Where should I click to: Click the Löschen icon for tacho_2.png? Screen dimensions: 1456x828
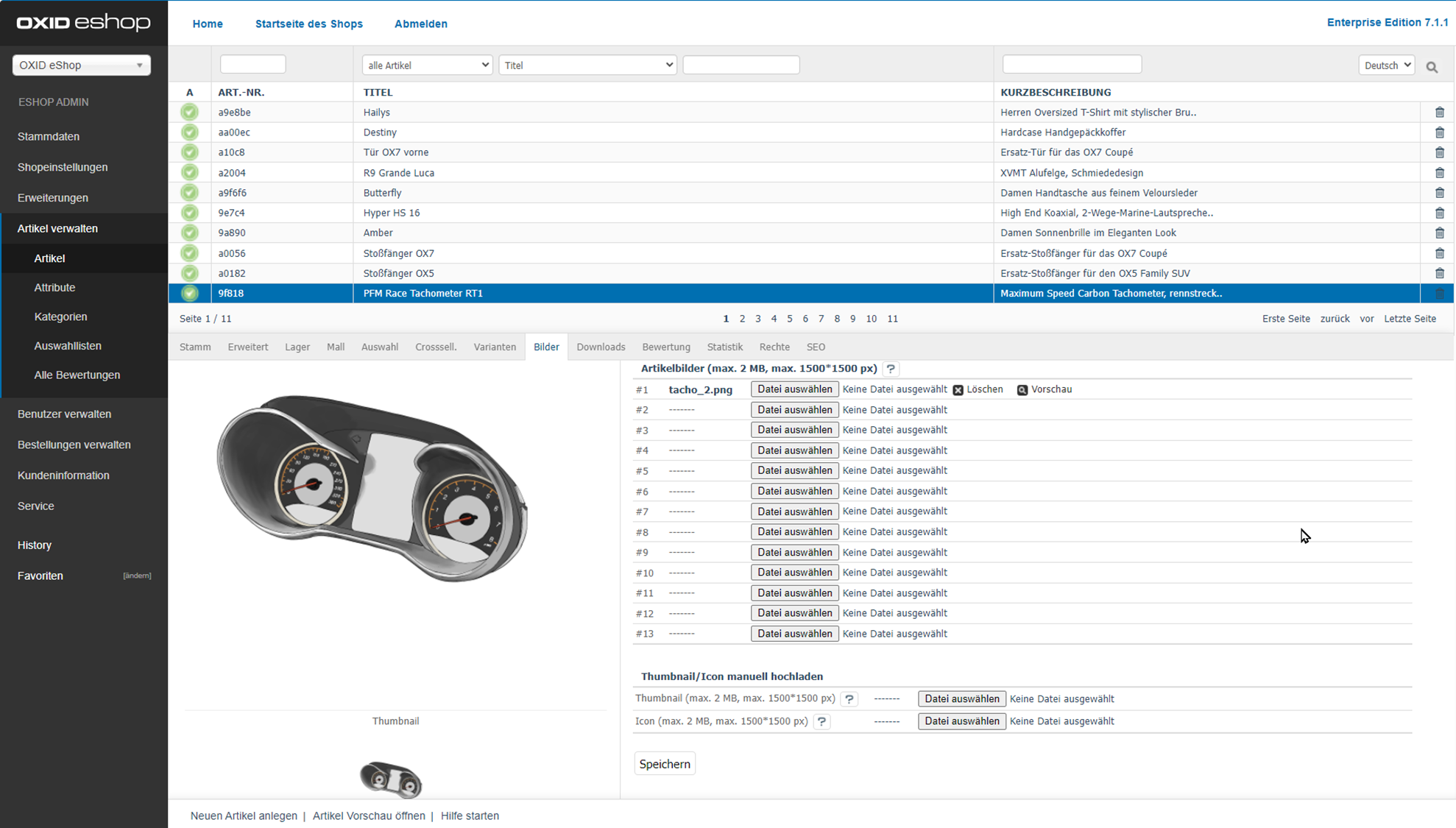pyautogui.click(x=958, y=390)
